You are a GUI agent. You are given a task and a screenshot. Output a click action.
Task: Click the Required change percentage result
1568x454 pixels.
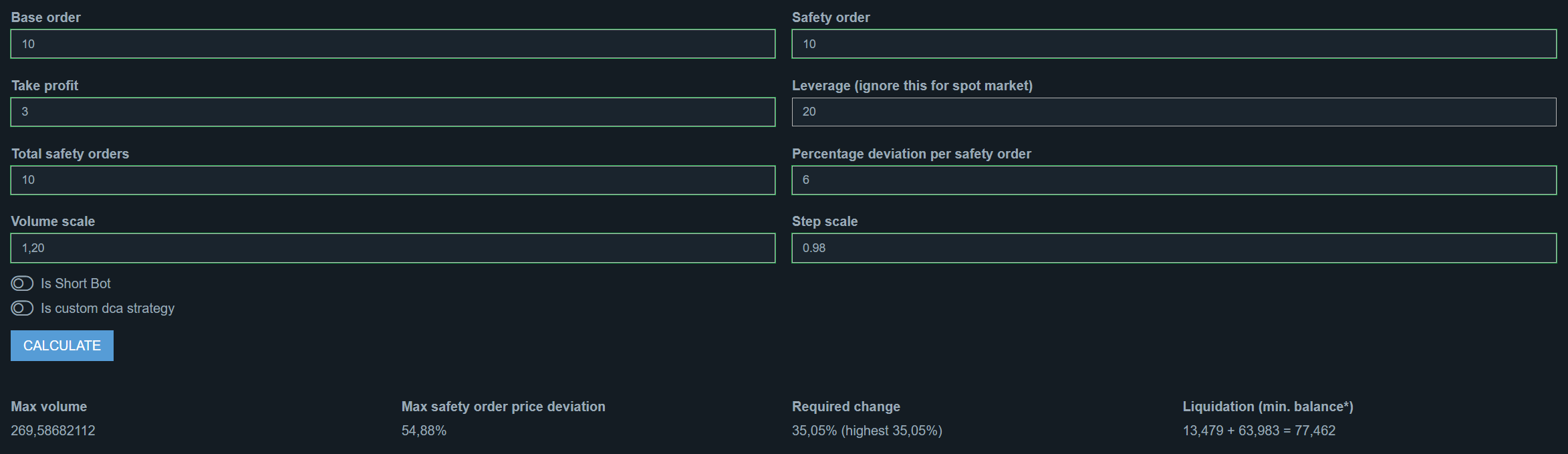click(867, 431)
